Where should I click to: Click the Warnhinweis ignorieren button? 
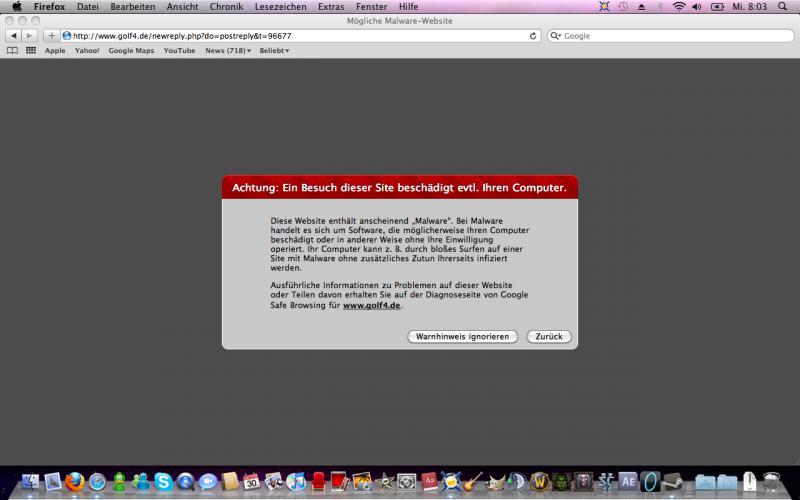click(462, 337)
